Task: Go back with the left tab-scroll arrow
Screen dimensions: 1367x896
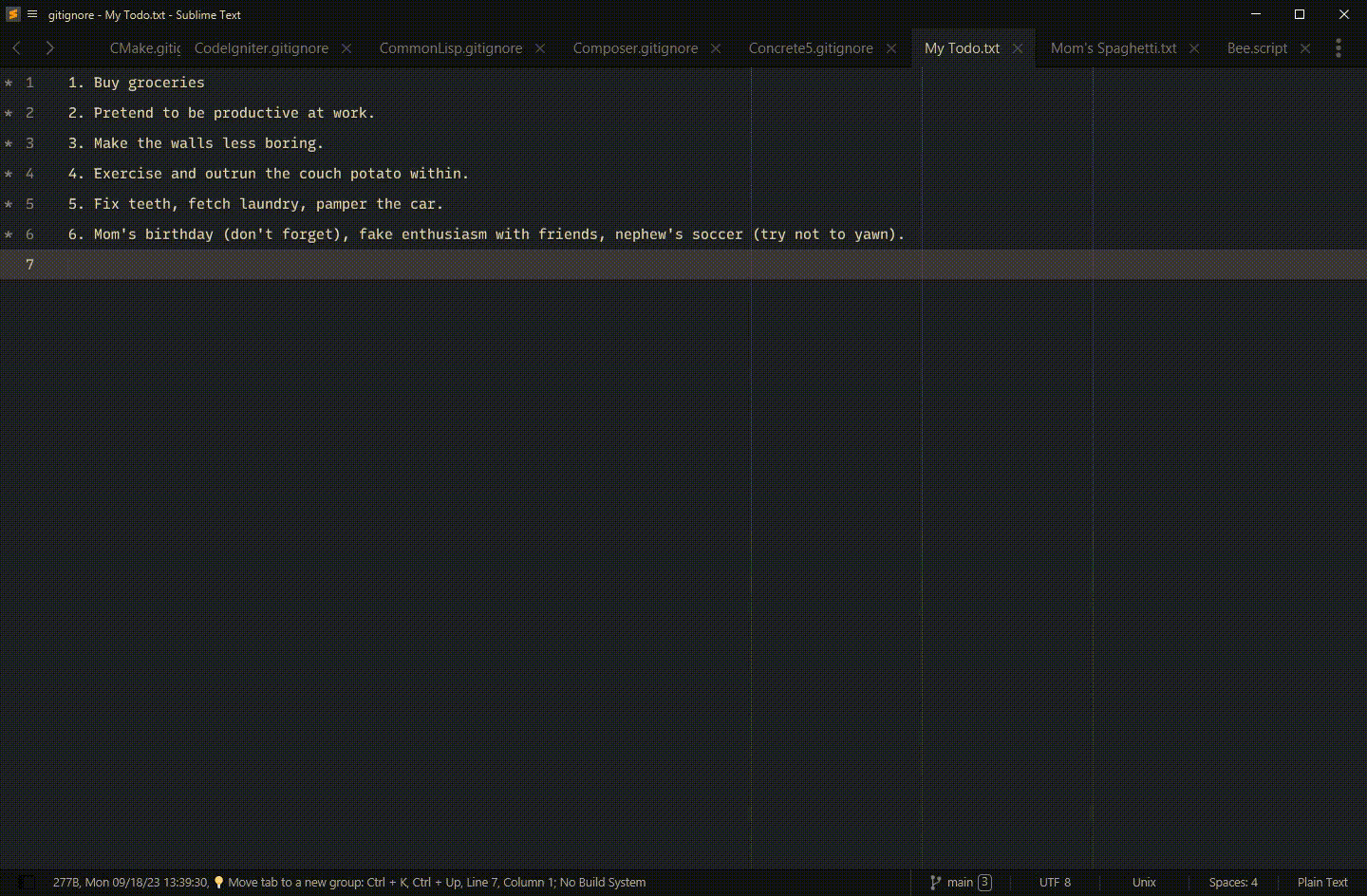Action: tap(16, 47)
